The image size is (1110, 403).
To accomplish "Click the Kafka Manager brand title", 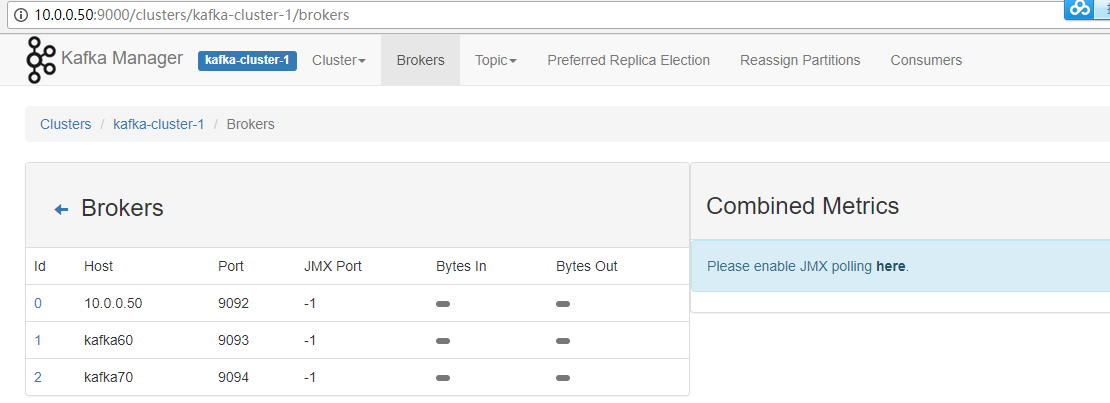I will (x=122, y=58).
